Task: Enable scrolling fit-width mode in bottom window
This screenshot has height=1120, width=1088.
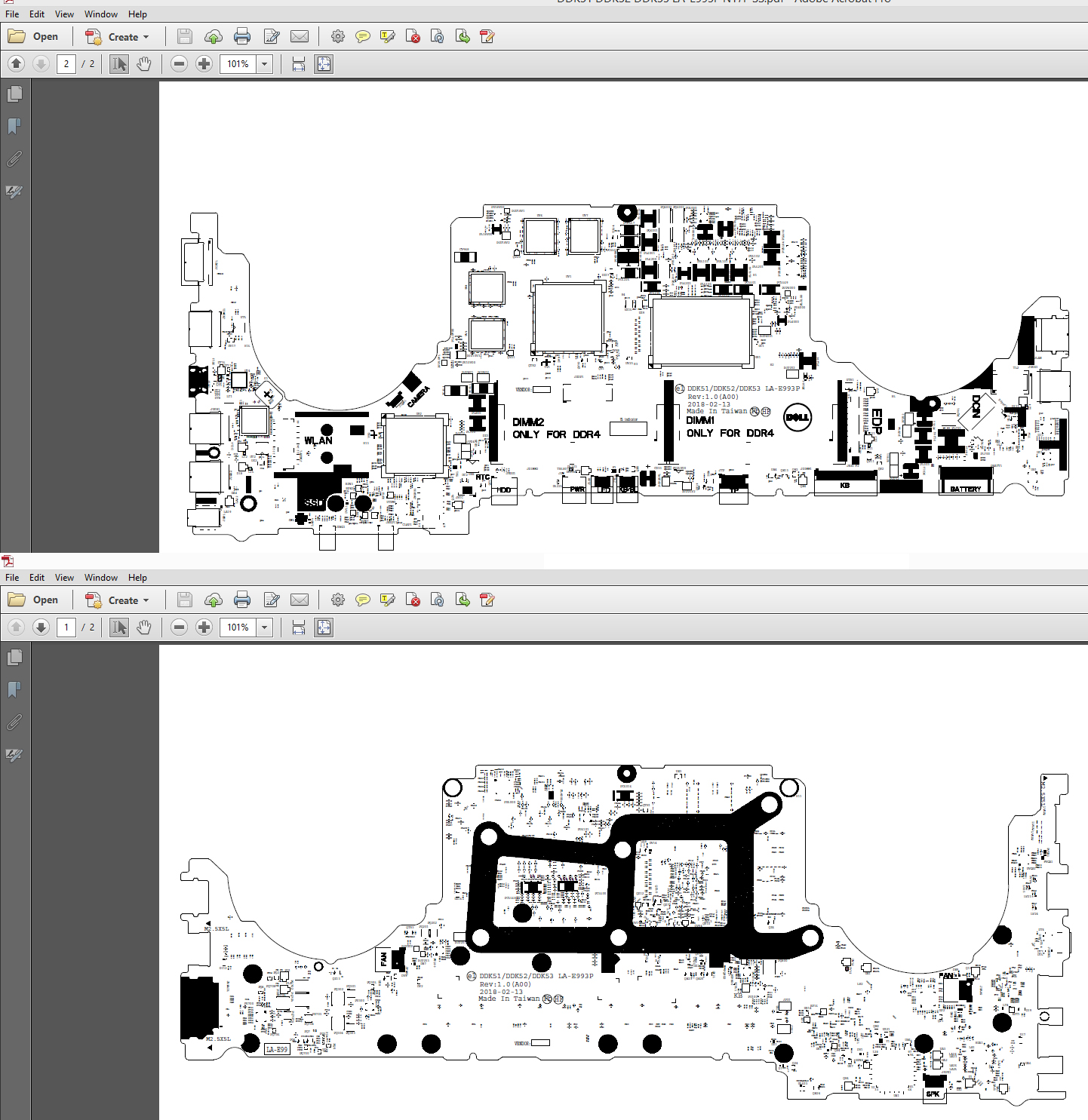Action: 299,628
